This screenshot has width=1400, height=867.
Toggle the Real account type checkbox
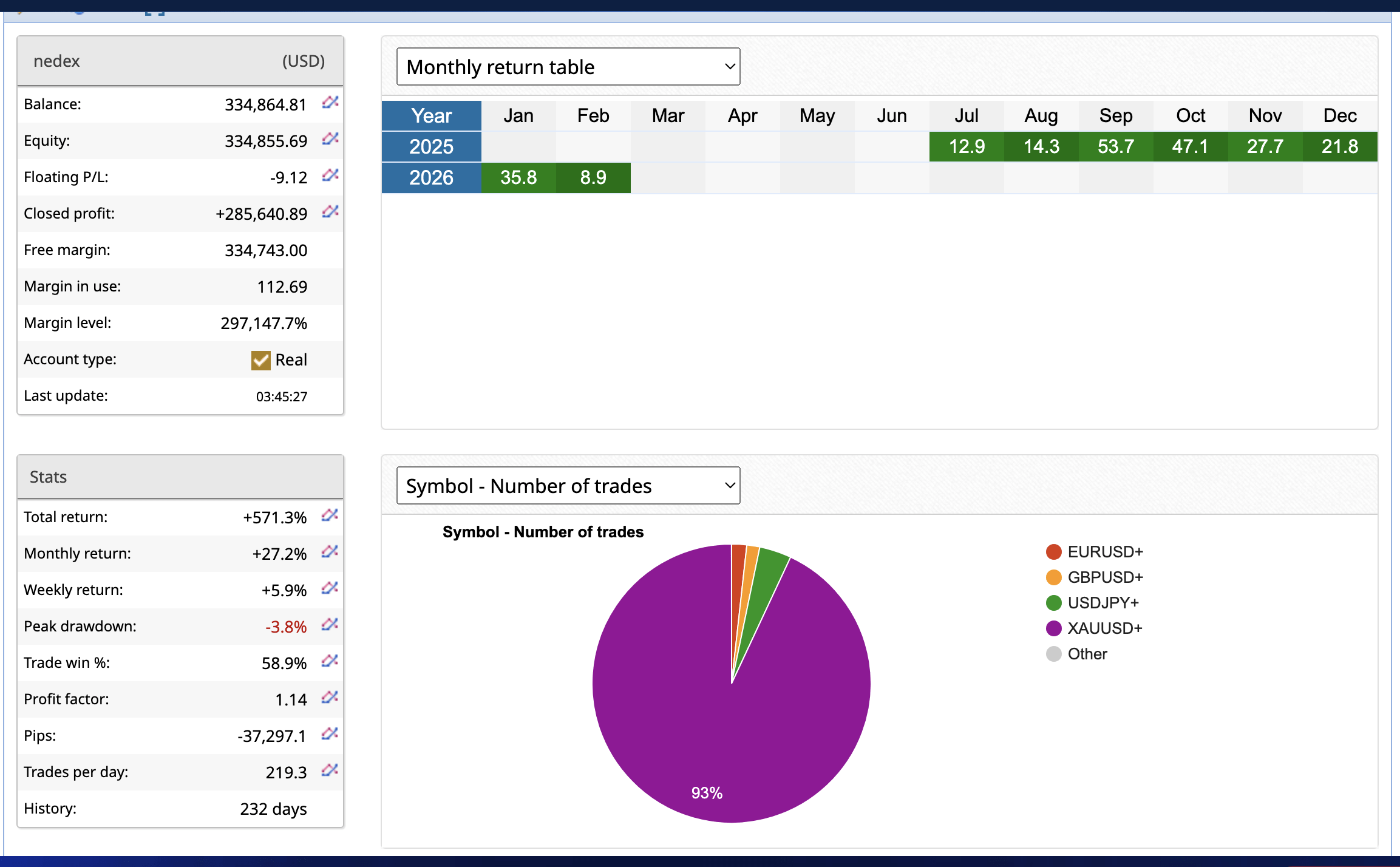[x=260, y=359]
